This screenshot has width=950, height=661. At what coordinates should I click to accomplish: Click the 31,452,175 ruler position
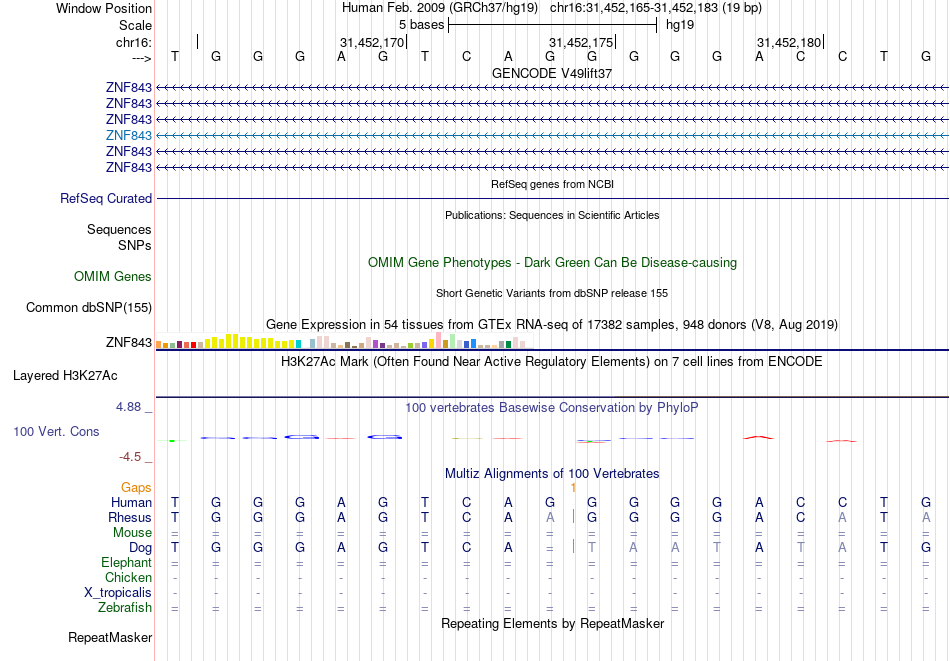[581, 42]
